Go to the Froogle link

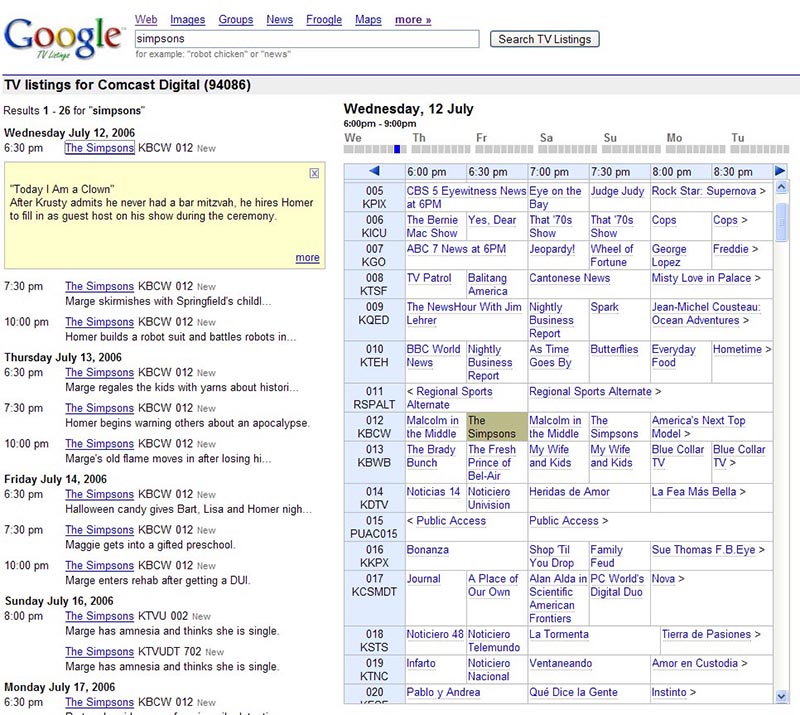324,20
